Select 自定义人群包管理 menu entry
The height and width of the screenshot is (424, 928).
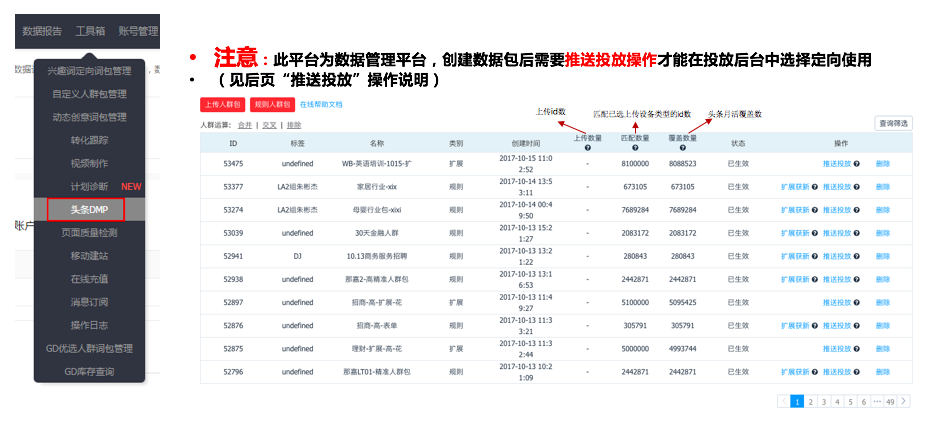[89, 94]
